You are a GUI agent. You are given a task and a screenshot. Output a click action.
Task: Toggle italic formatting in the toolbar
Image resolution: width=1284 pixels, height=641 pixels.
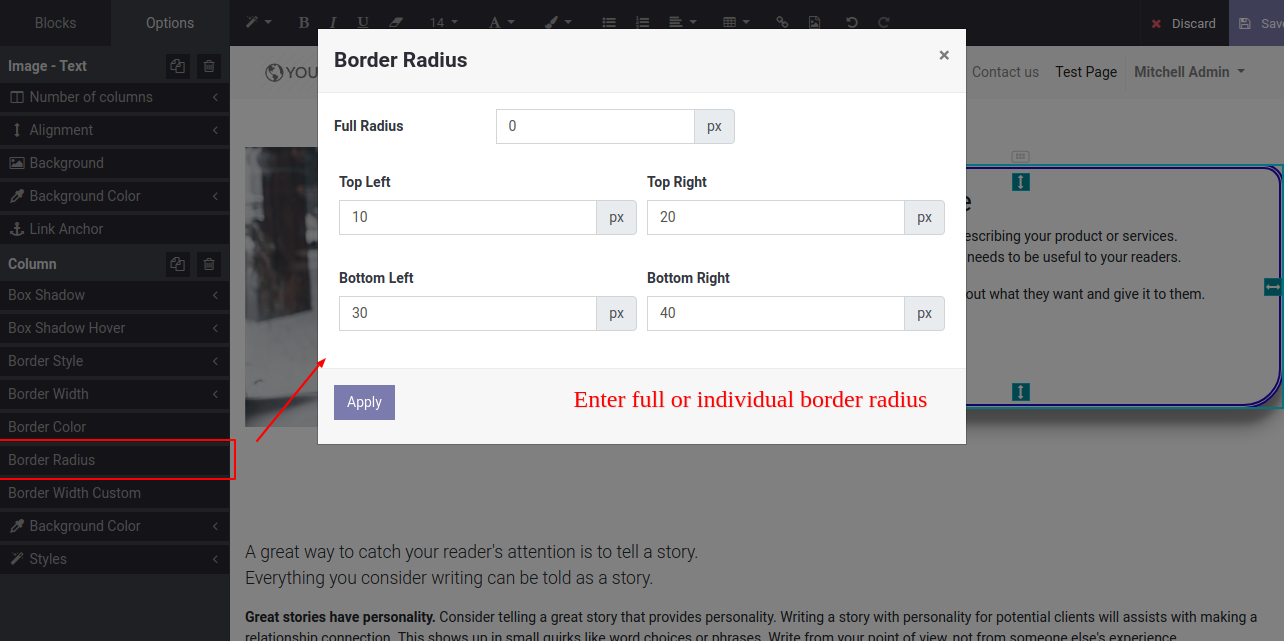point(333,22)
